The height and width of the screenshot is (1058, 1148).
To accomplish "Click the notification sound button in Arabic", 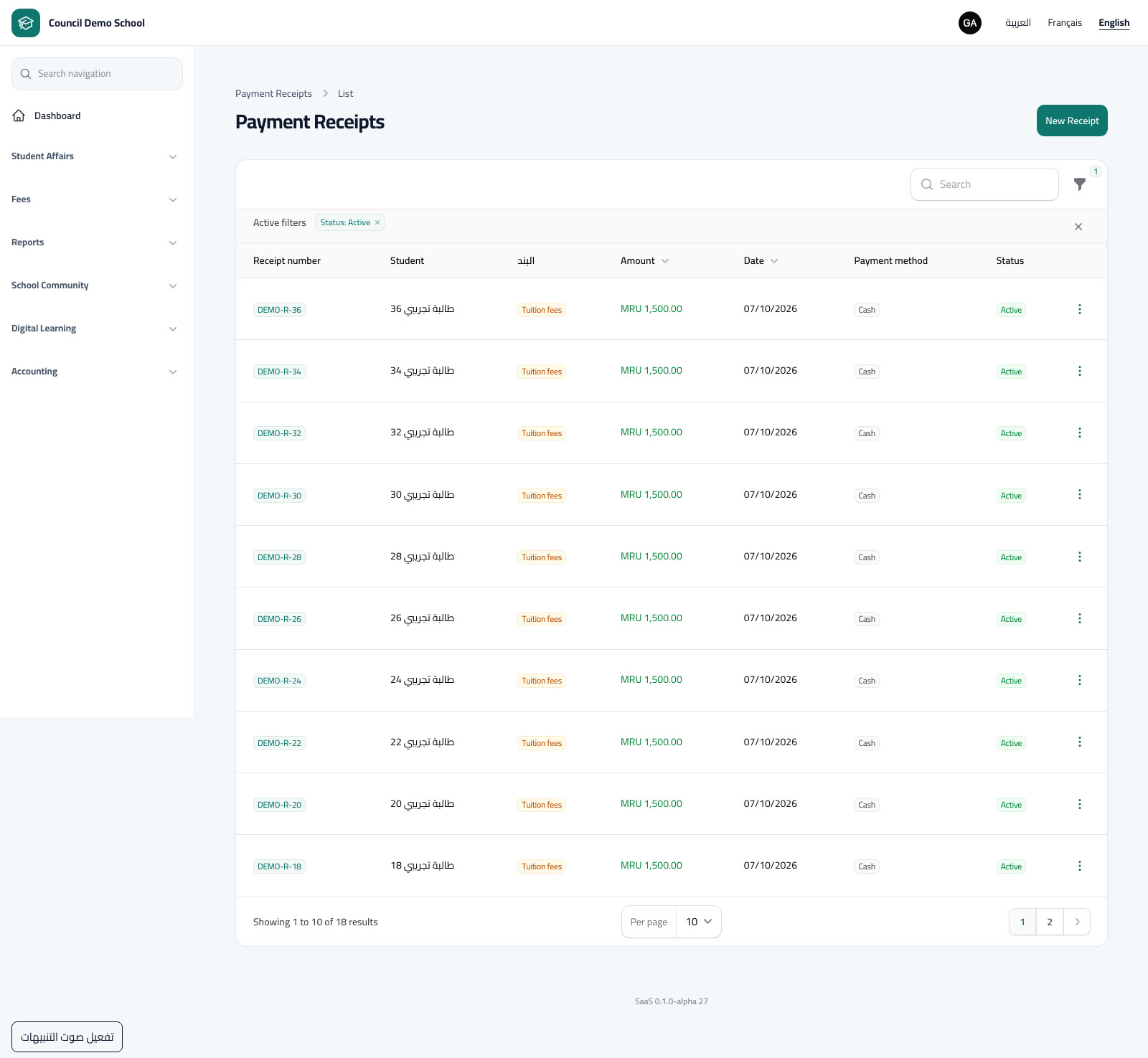I will pyautogui.click(x=67, y=1037).
